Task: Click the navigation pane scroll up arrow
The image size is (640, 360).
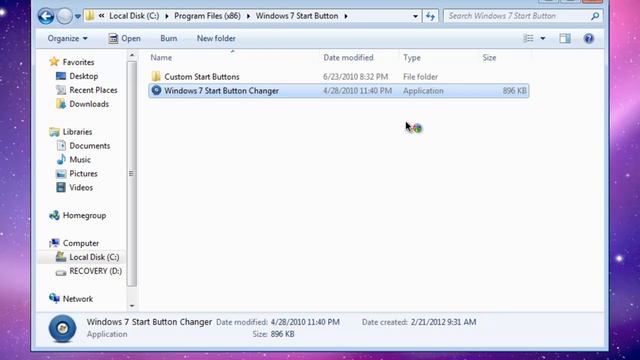Action: (131, 55)
